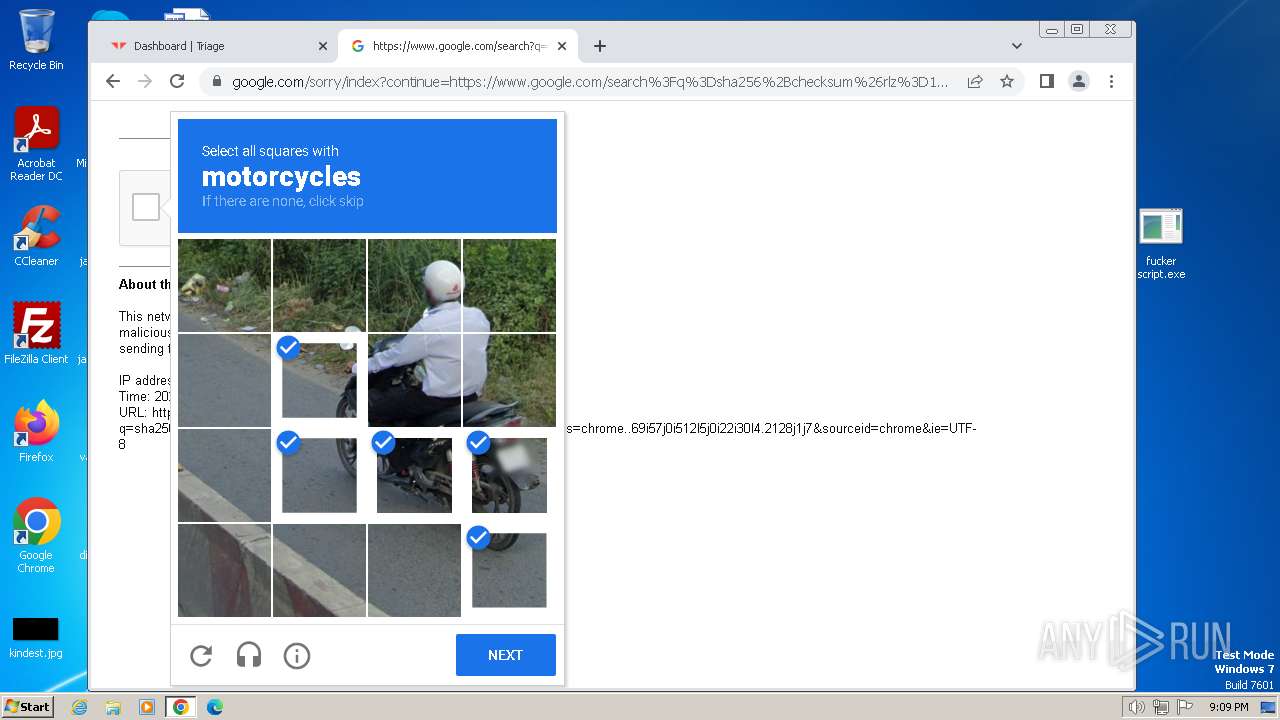Select tile with grass behind rider's seat

[x=509, y=380]
